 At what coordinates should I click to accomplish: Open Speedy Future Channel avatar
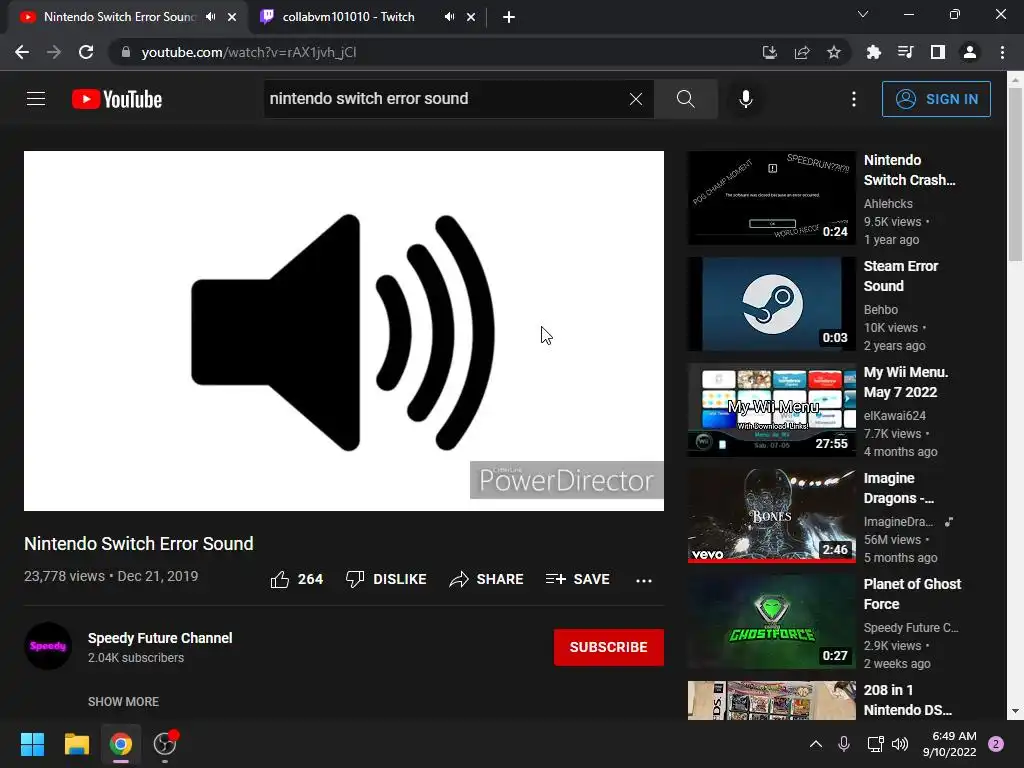coord(48,646)
